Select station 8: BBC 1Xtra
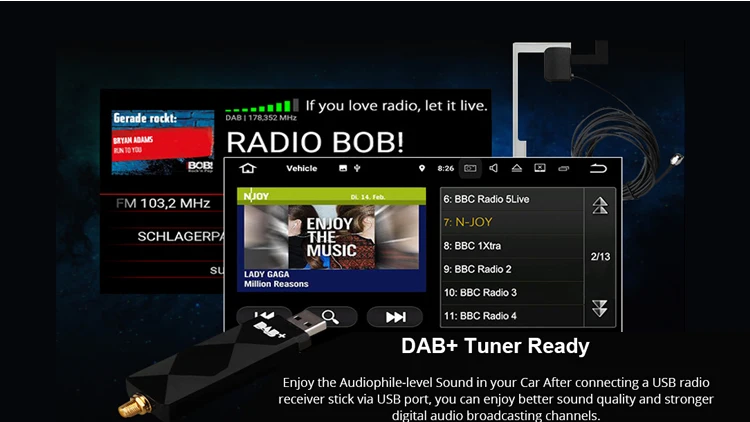750x422 pixels. tap(512, 246)
